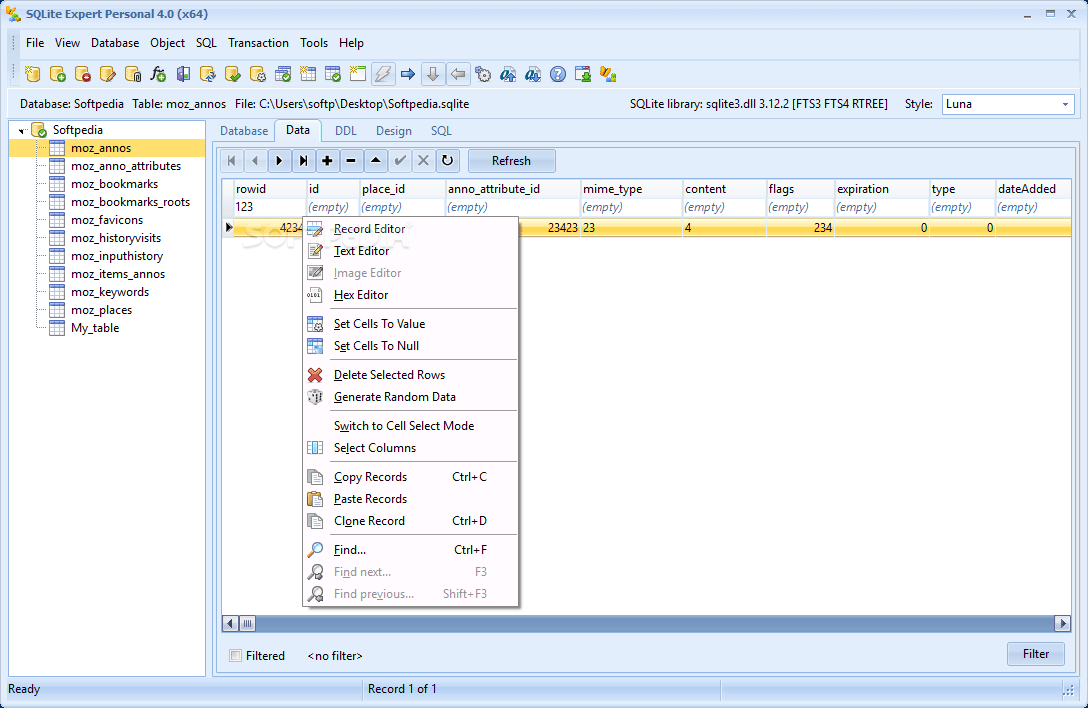Viewport: 1088px width, 708px height.
Task: Choose Find... from context menu
Action: pos(411,550)
